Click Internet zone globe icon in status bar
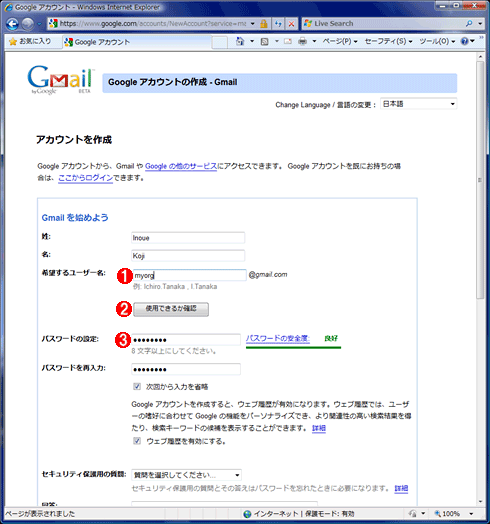 (247, 514)
